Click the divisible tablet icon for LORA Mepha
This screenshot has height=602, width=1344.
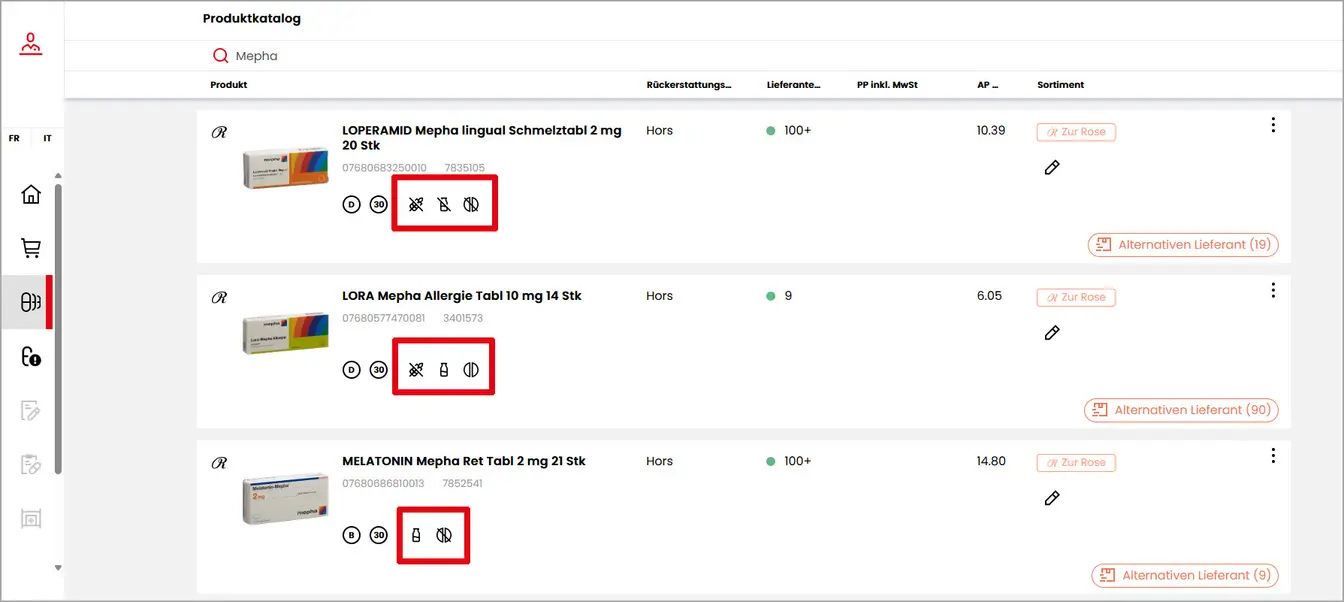coord(472,369)
